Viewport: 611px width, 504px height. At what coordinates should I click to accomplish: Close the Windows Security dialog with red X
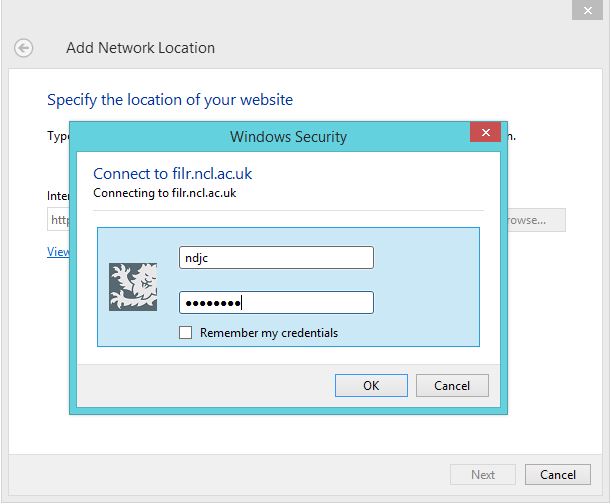point(485,134)
